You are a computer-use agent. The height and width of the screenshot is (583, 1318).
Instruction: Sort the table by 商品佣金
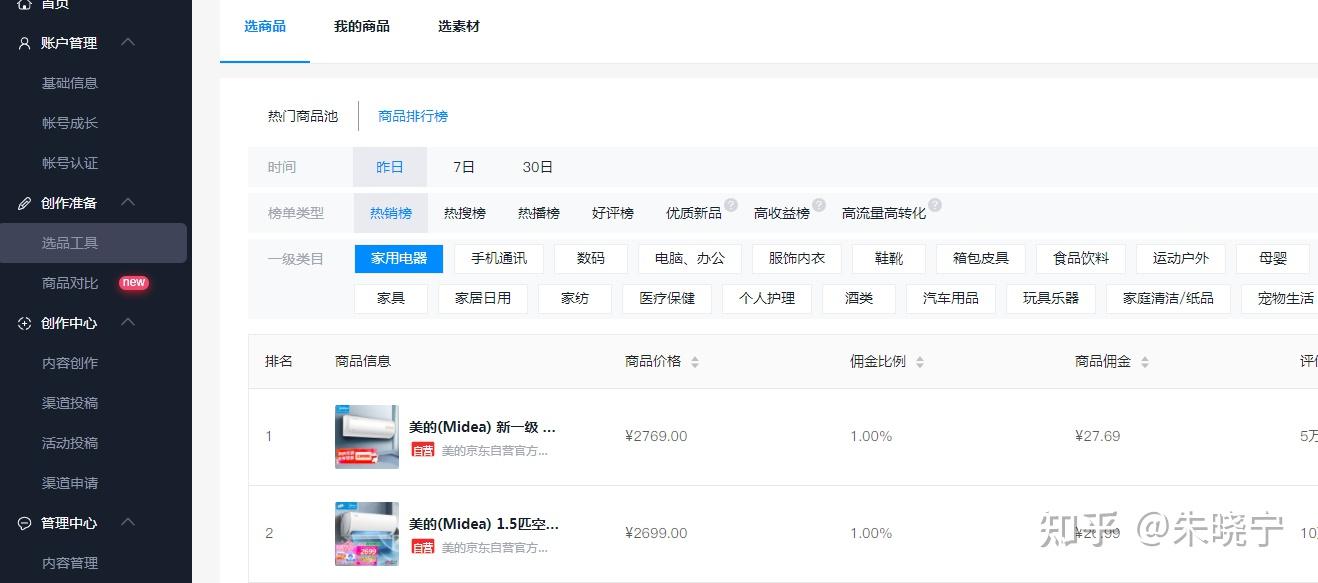pos(1145,362)
